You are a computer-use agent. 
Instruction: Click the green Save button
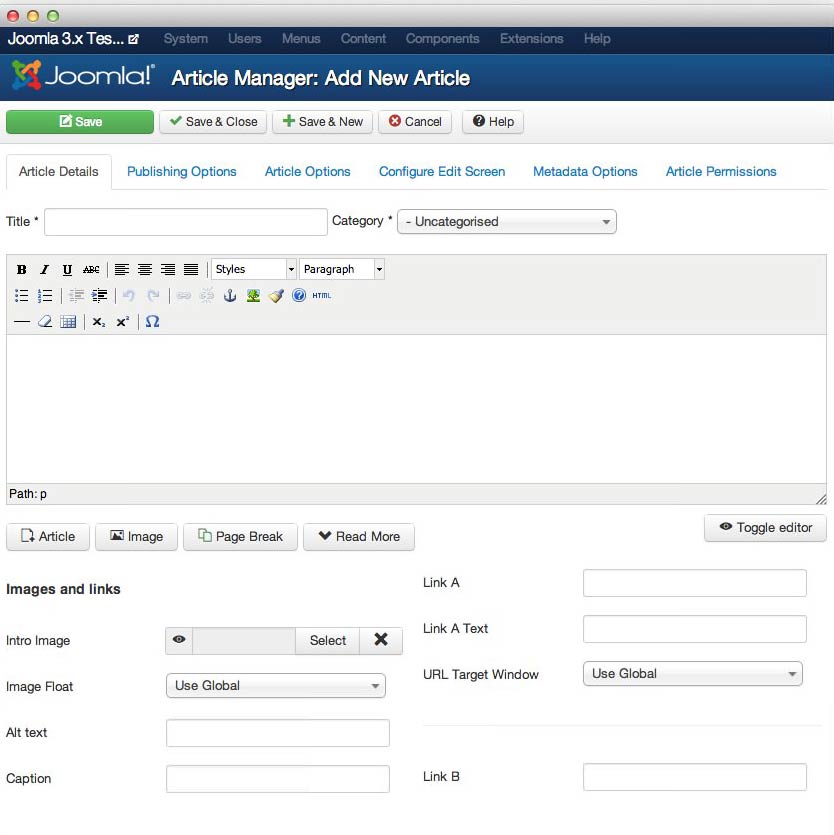[x=80, y=122]
